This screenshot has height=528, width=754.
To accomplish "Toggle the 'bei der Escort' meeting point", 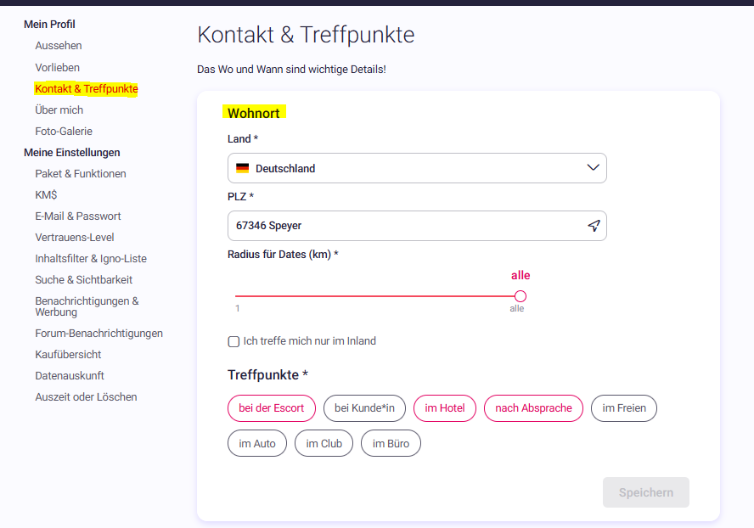I will coord(271,408).
